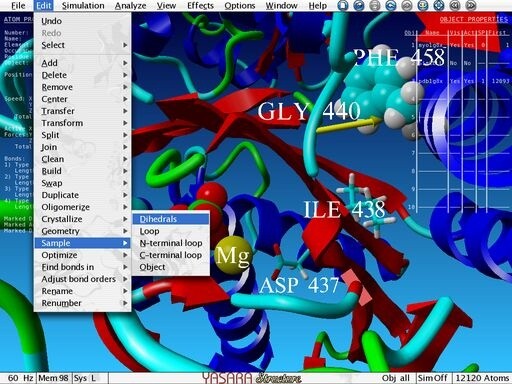Expand the Select submenu arrow

125,45
